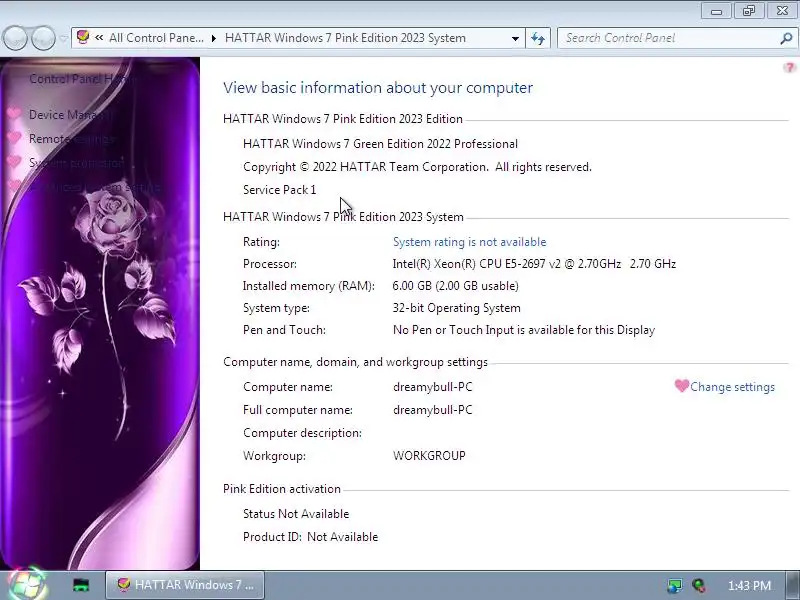
Task: Restore down the System window
Action: point(748,10)
